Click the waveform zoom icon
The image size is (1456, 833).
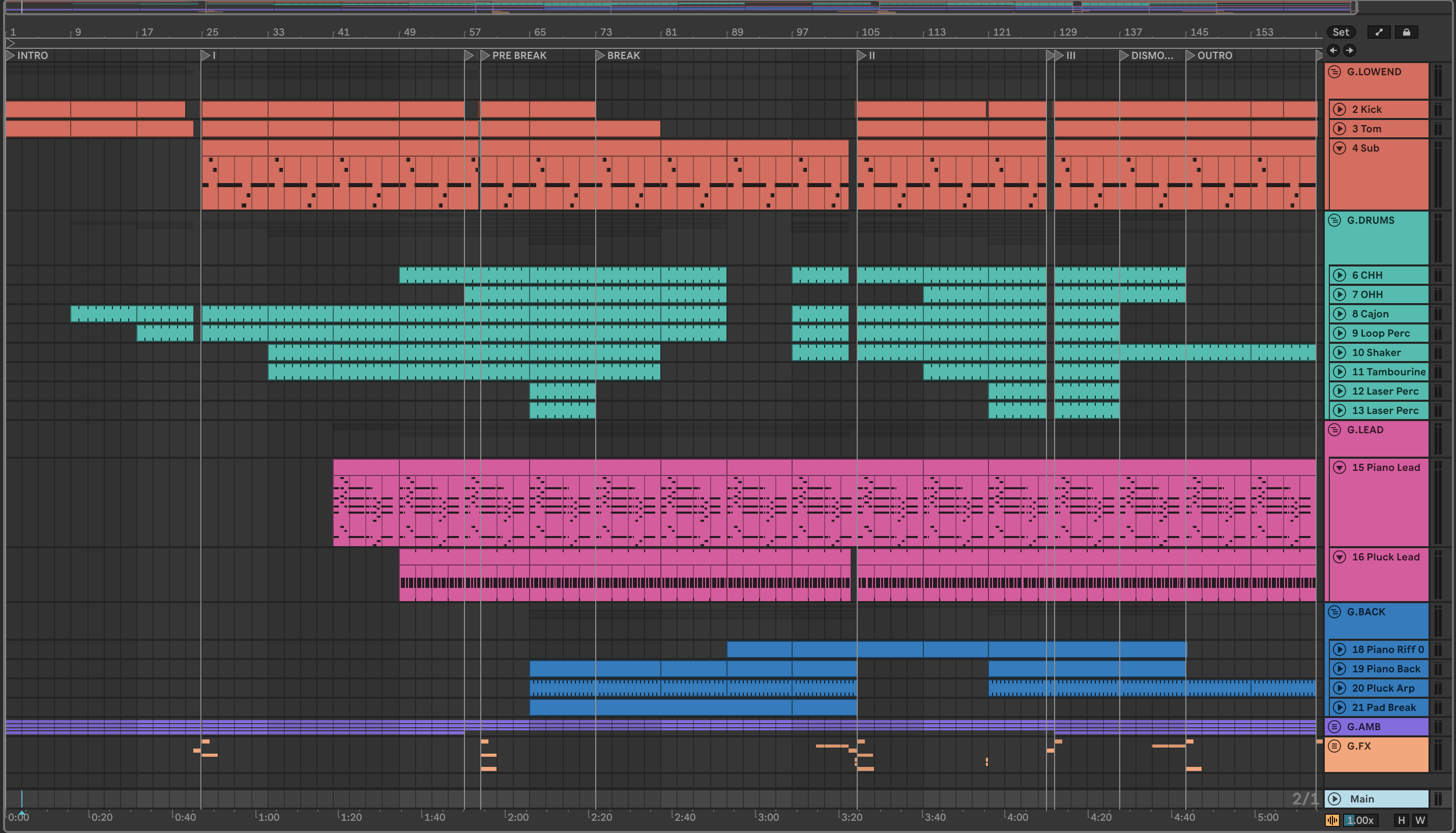click(x=1332, y=820)
